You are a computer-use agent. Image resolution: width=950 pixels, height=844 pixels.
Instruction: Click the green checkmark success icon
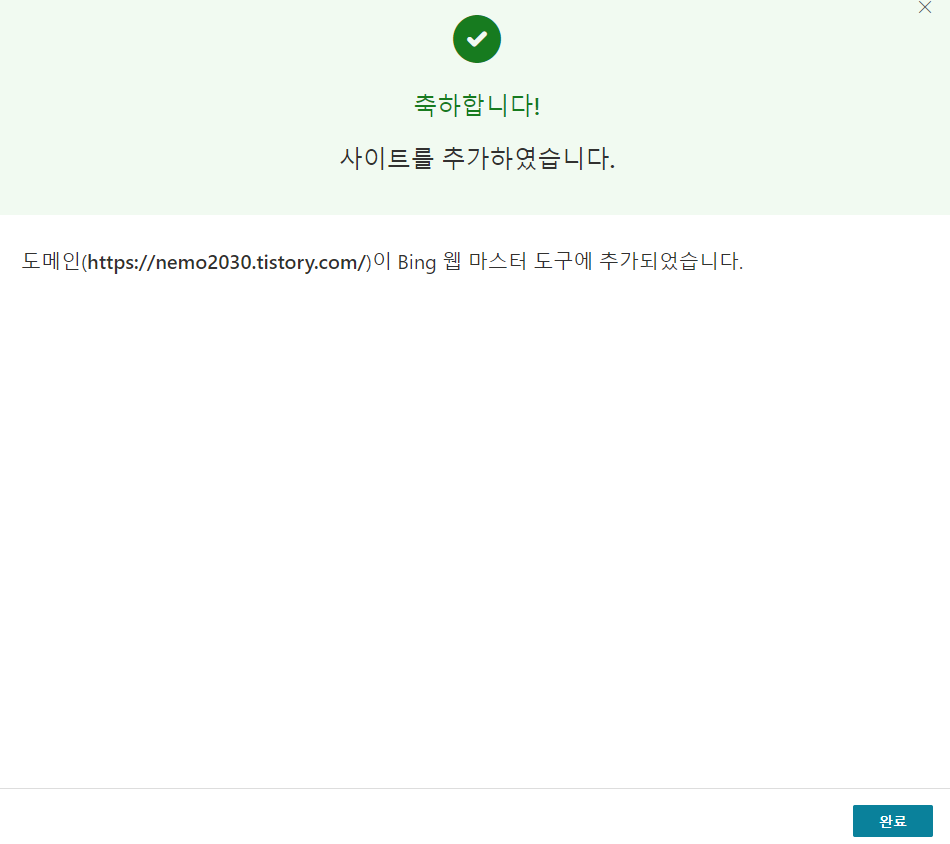tap(477, 39)
